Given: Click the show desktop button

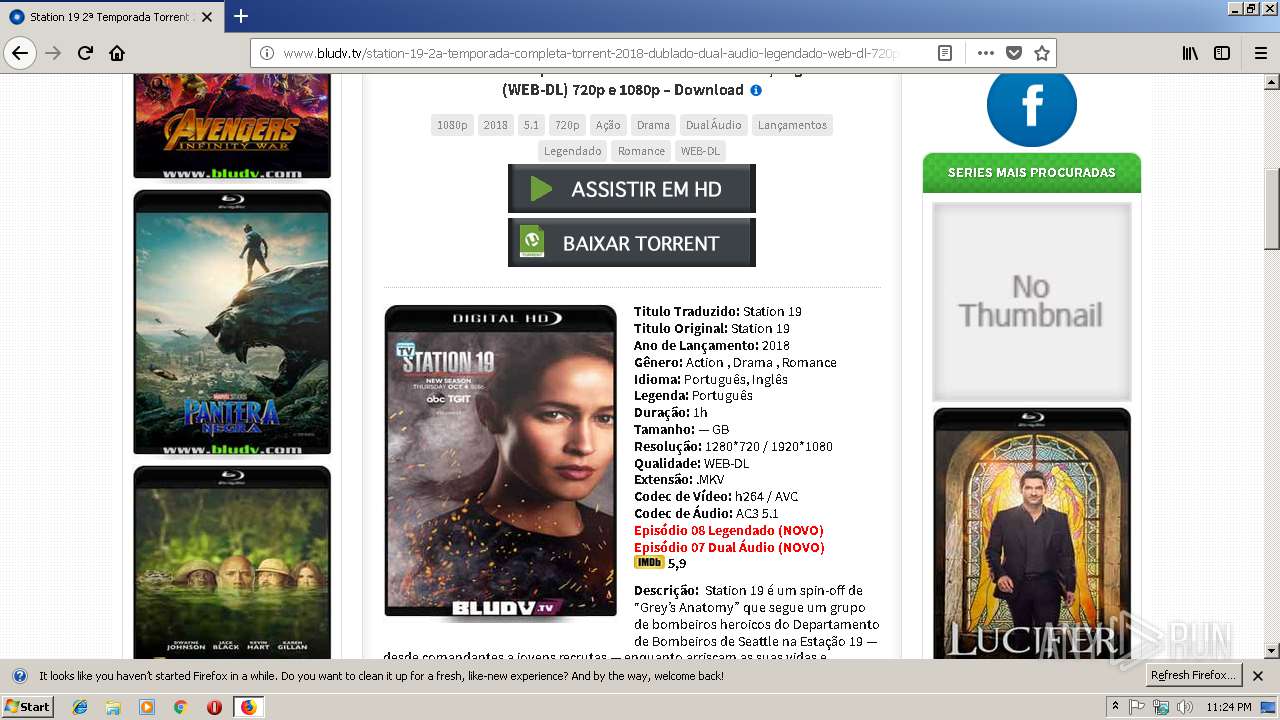Looking at the screenshot, I should coord(1268,707).
